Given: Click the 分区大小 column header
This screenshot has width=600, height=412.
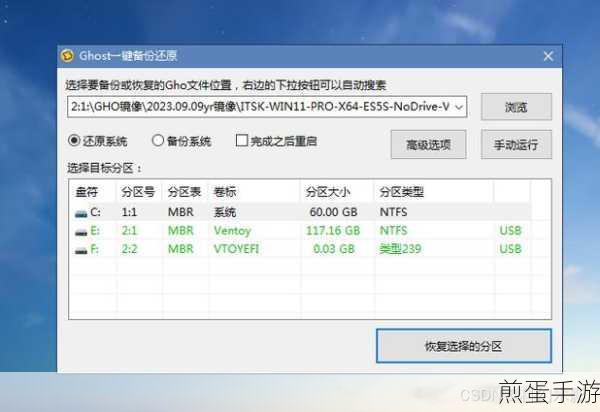Looking at the screenshot, I should coord(336,192).
